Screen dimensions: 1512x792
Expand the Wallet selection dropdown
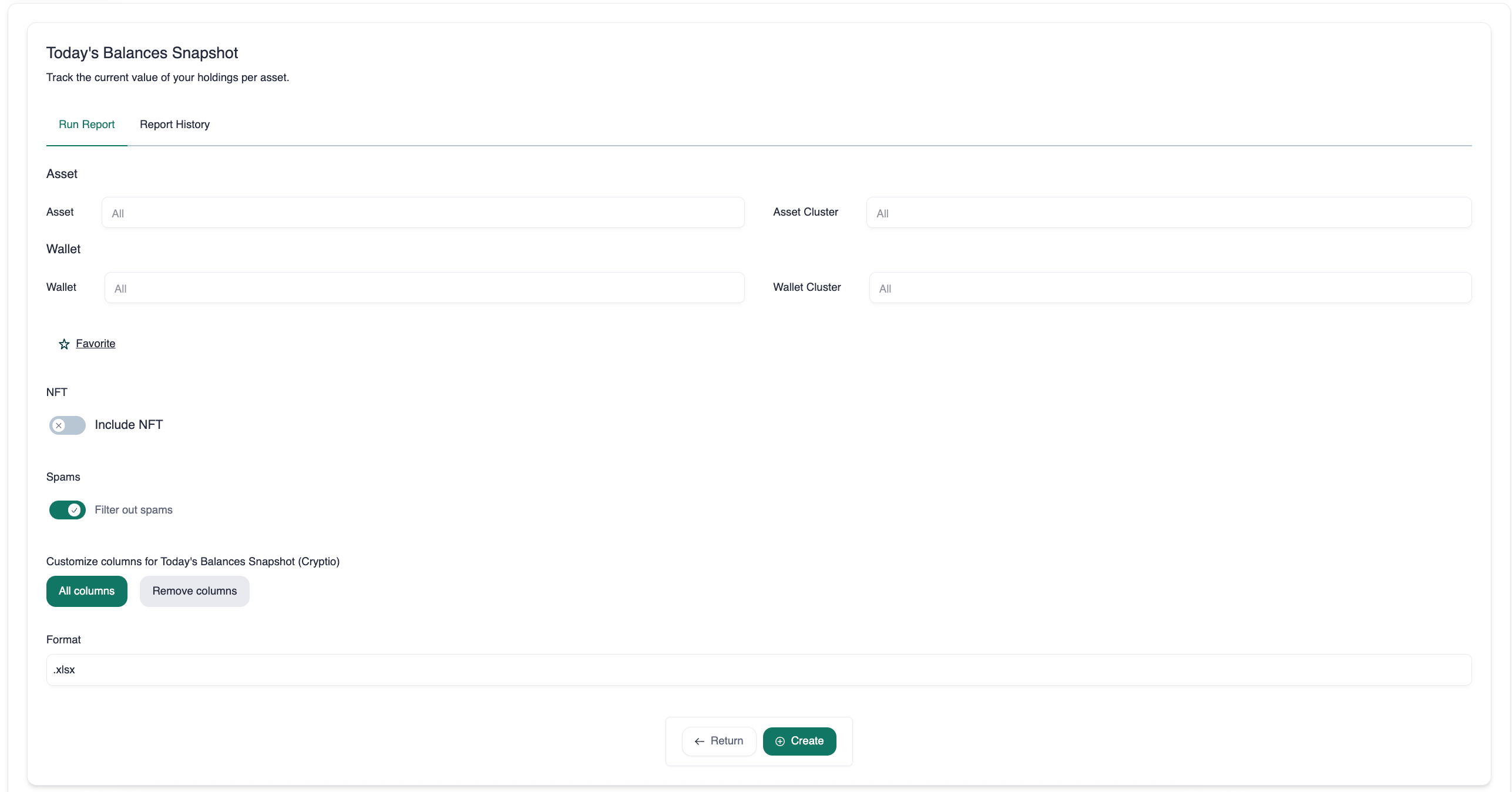click(424, 288)
